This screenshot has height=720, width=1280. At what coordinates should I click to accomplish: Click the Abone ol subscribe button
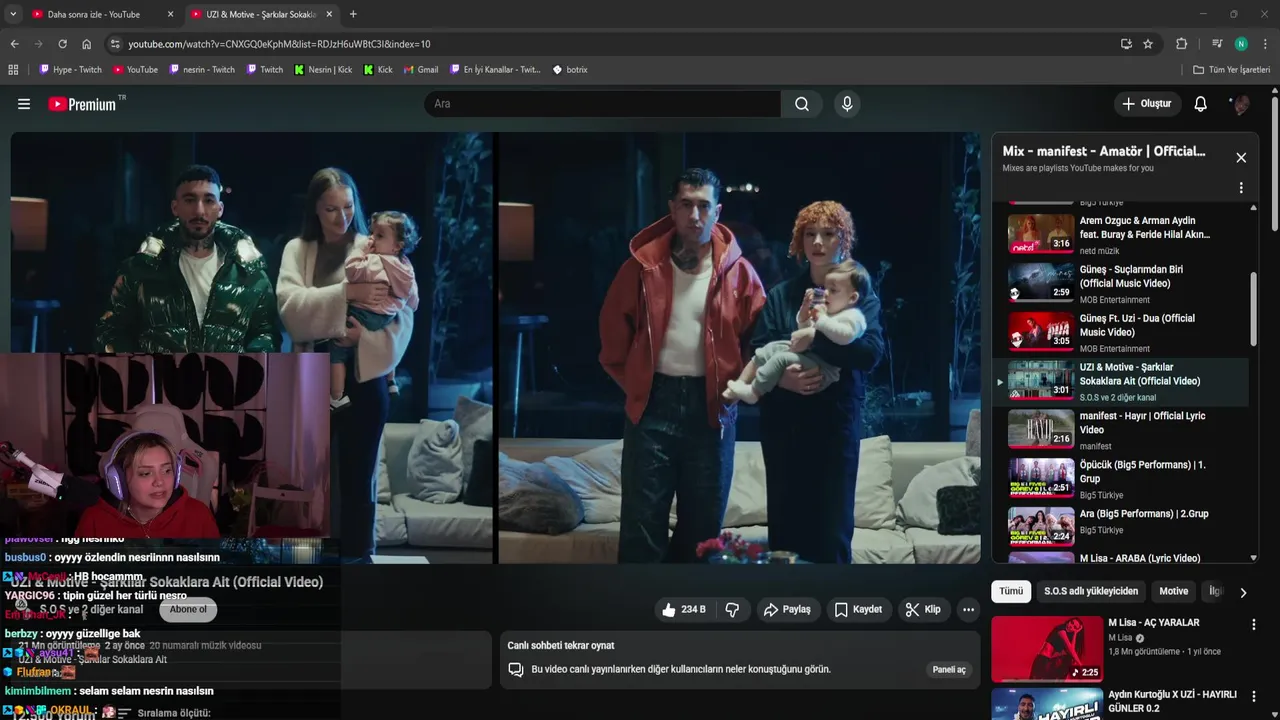188,609
